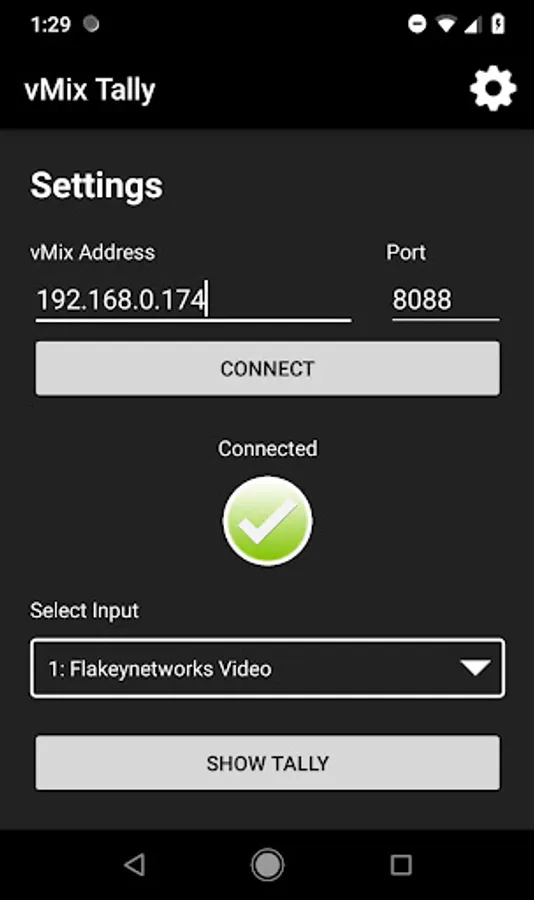Focus the vMix Address field
534x900 pixels.
194,301
